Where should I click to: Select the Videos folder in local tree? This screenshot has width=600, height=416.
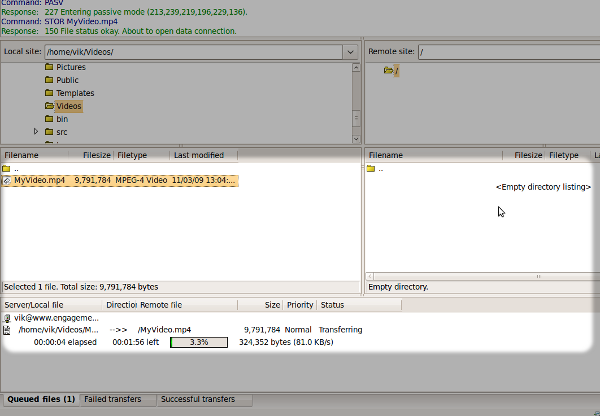click(68, 106)
